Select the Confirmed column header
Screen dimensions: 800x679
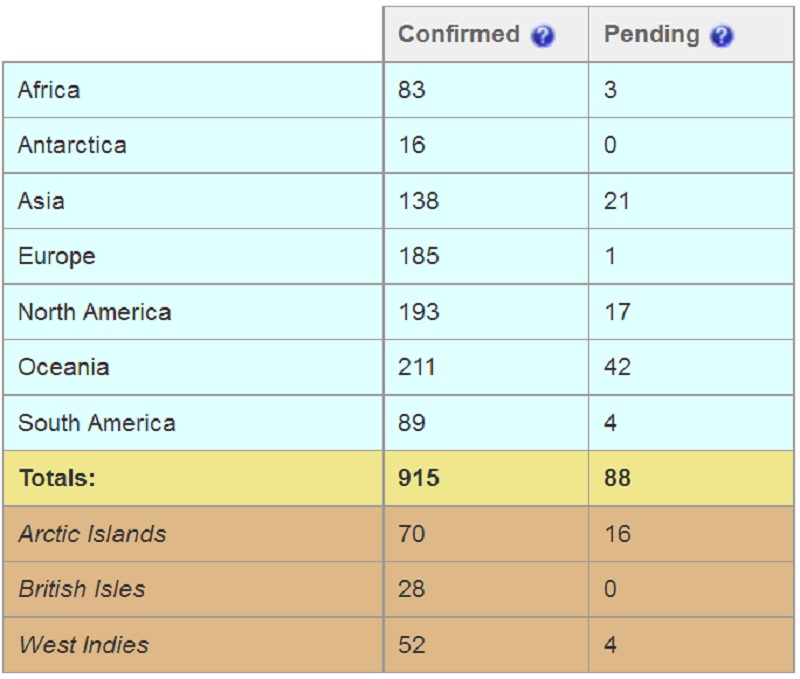[459, 35]
